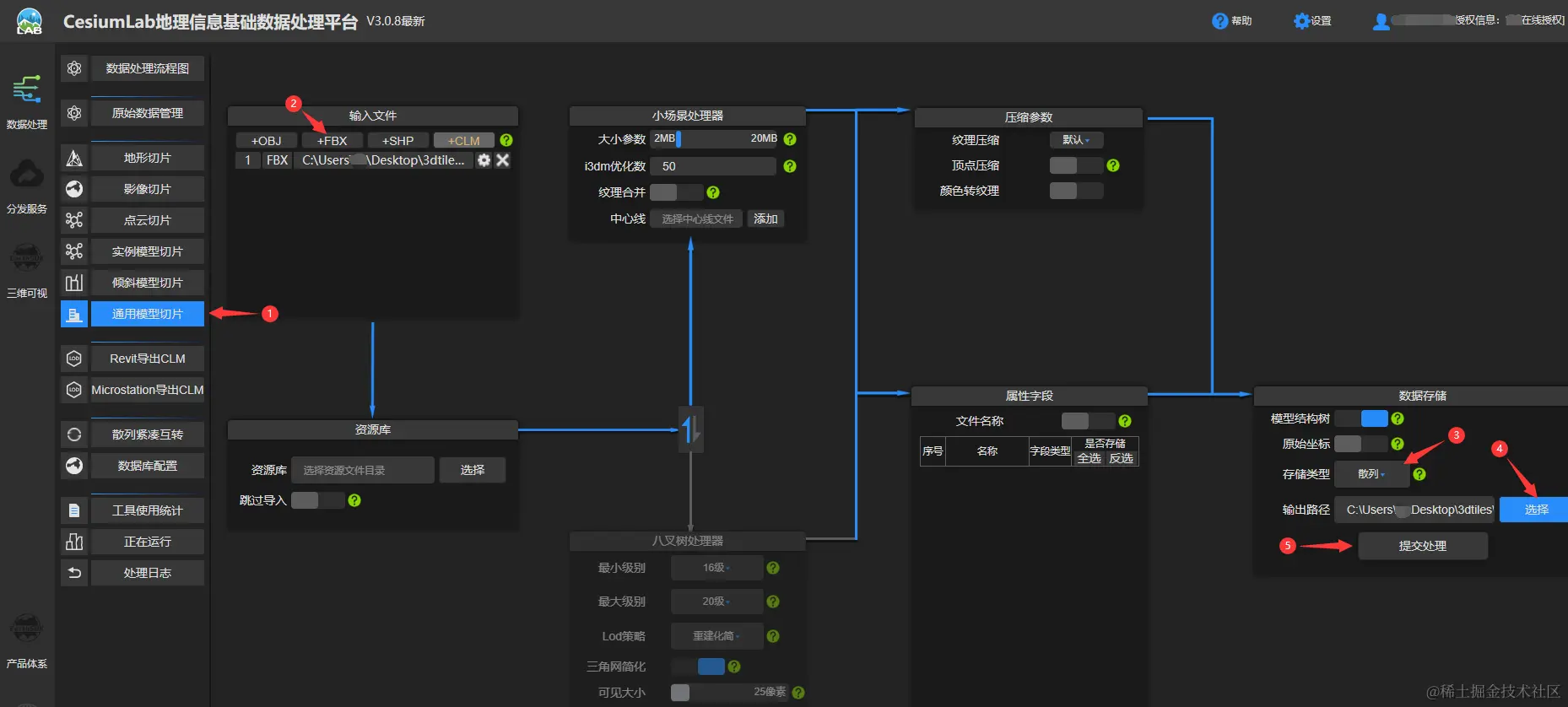Toggle the 三角网简化 switch
This screenshot has width=1568, height=707.
click(x=698, y=667)
